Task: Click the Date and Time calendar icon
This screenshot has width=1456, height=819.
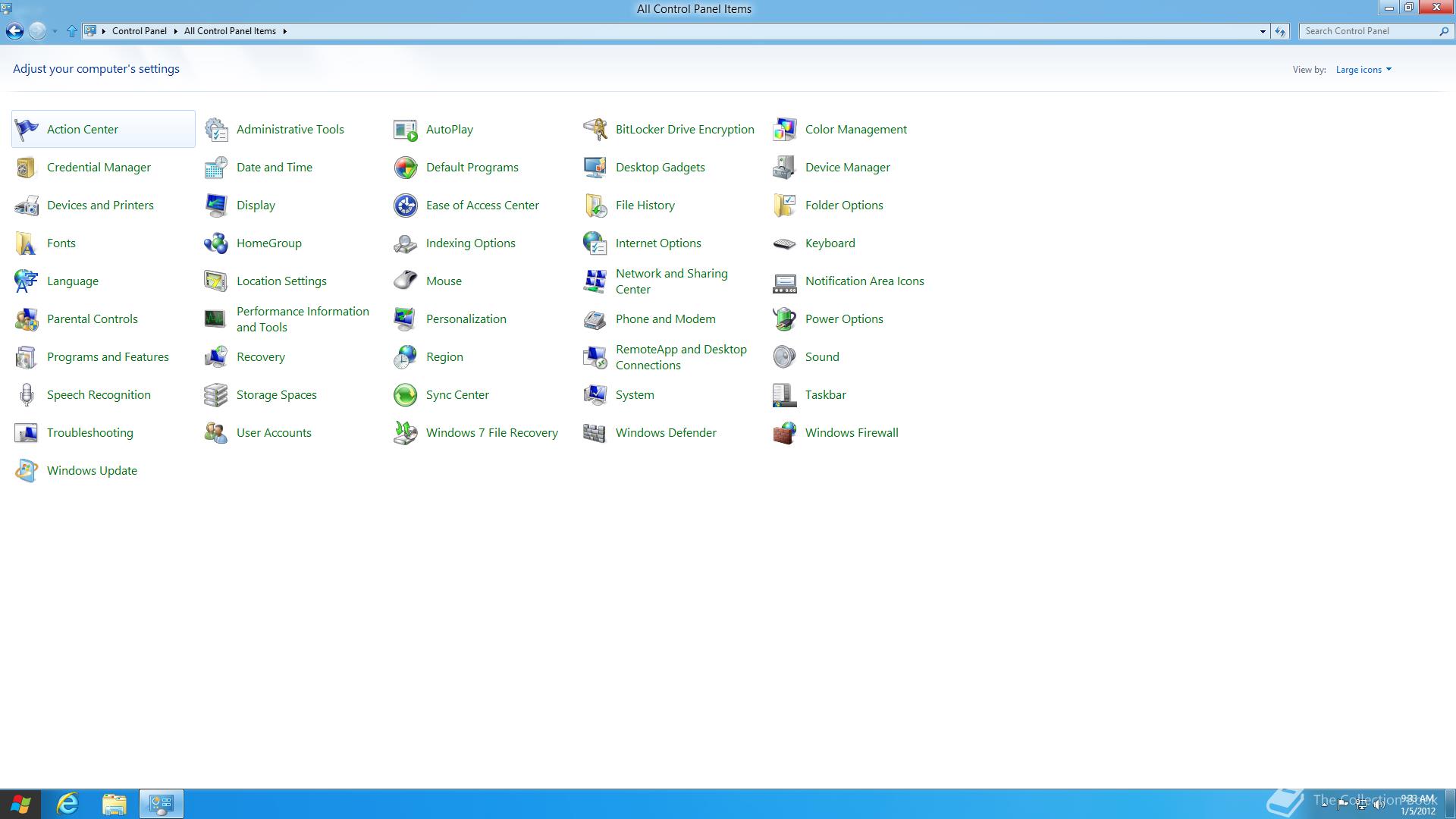Action: tap(216, 168)
